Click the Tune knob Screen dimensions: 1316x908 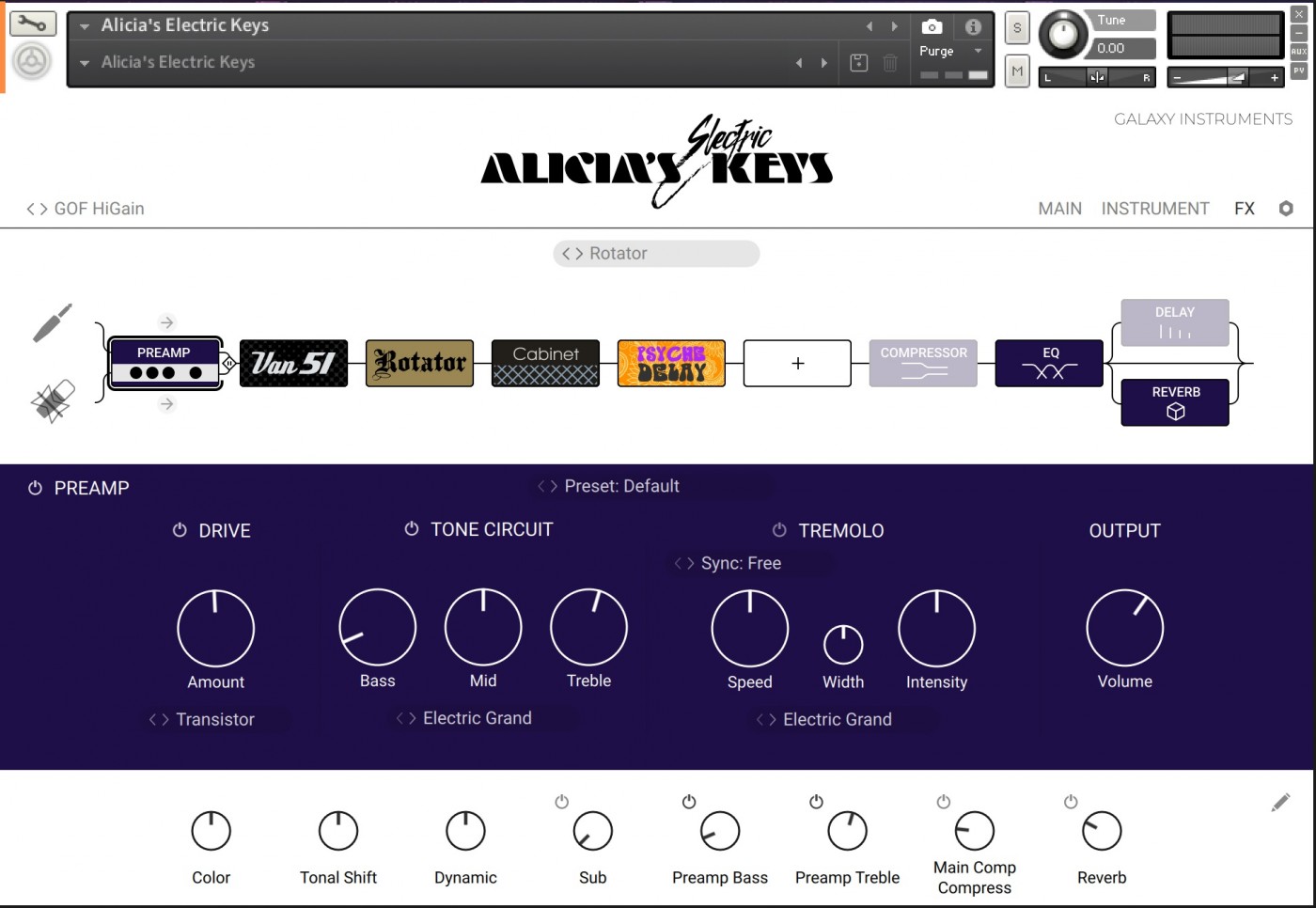pyautogui.click(x=1063, y=36)
